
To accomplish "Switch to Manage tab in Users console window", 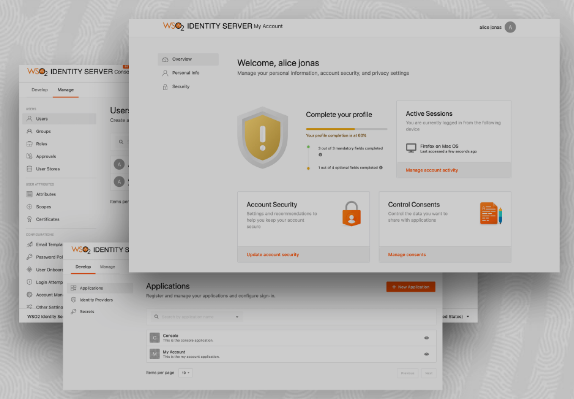I will point(66,90).
